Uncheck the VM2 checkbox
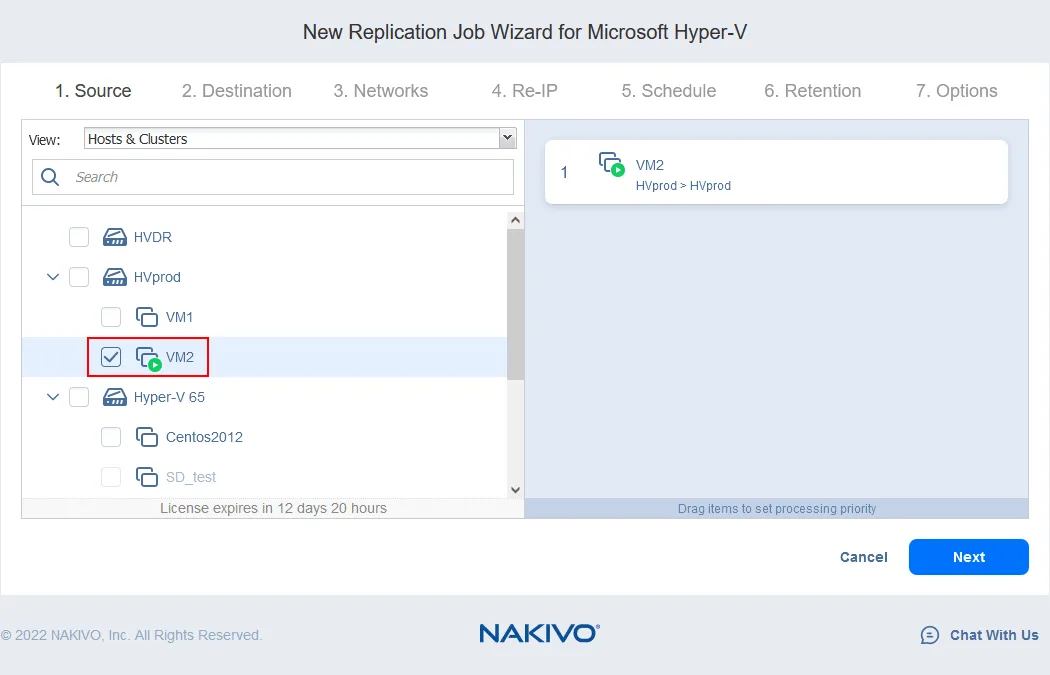 pos(111,357)
